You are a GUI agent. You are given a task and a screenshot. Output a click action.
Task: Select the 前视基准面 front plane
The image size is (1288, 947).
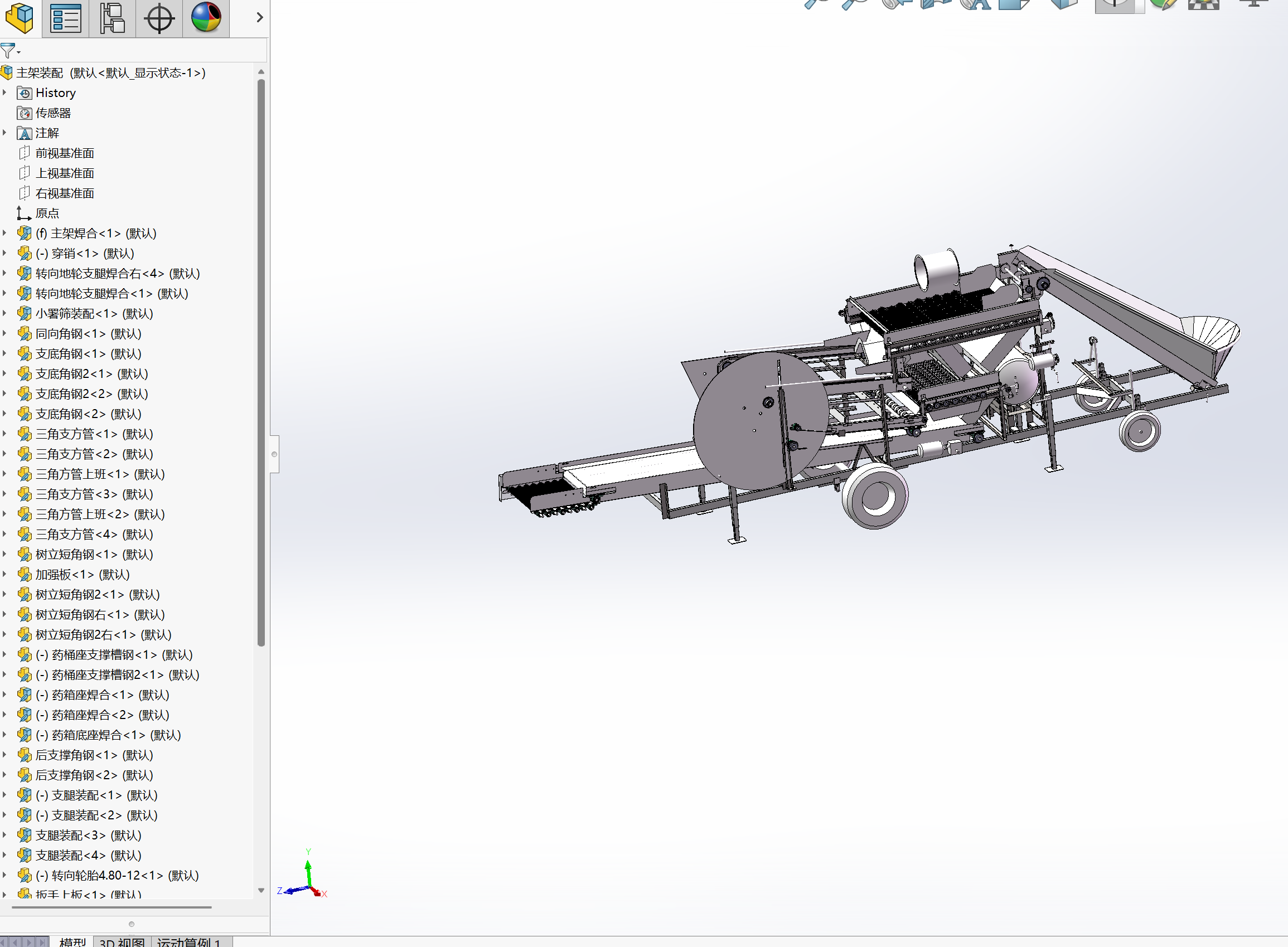pos(64,153)
